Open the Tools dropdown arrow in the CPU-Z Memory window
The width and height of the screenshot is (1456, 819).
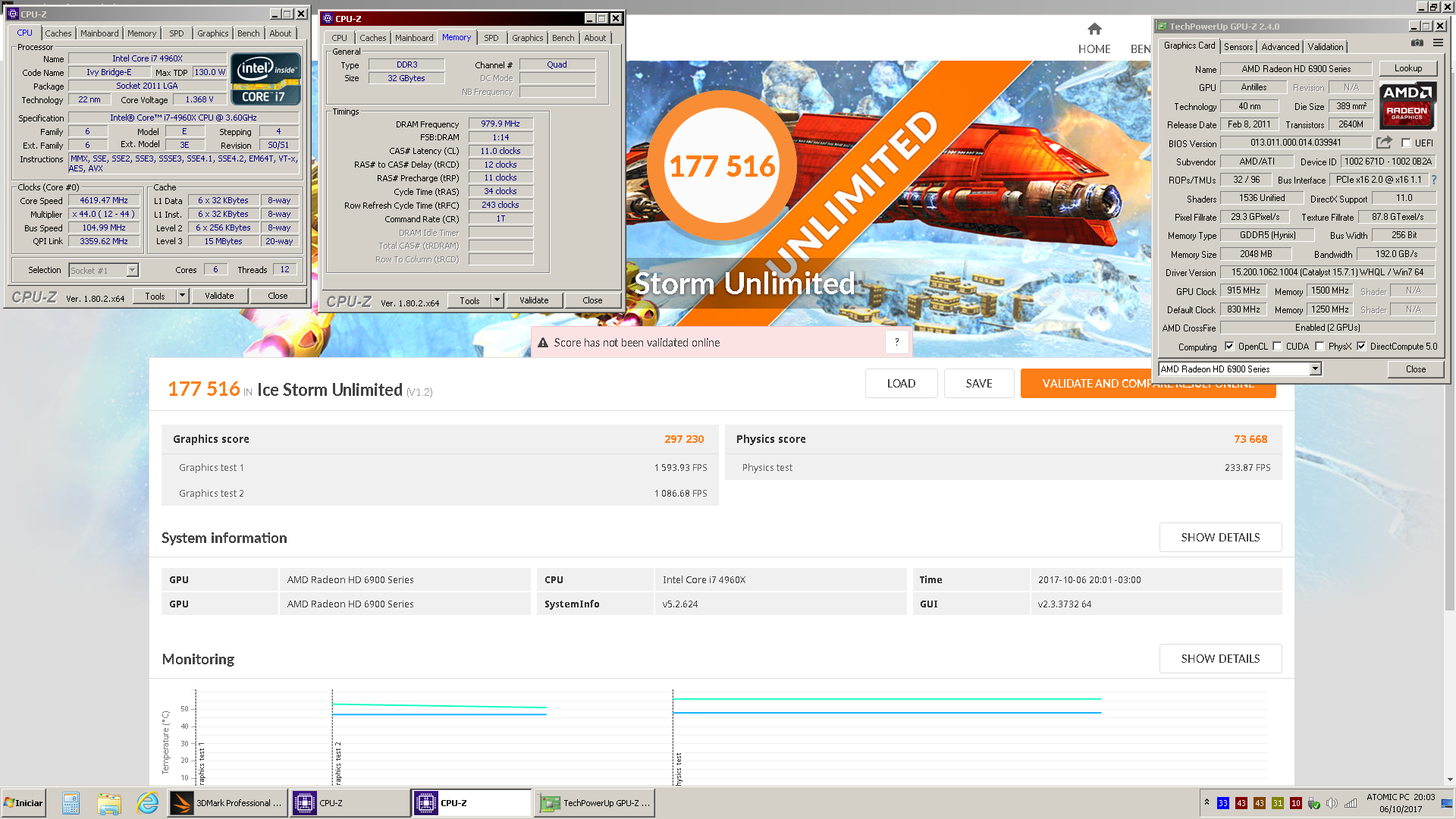click(497, 300)
